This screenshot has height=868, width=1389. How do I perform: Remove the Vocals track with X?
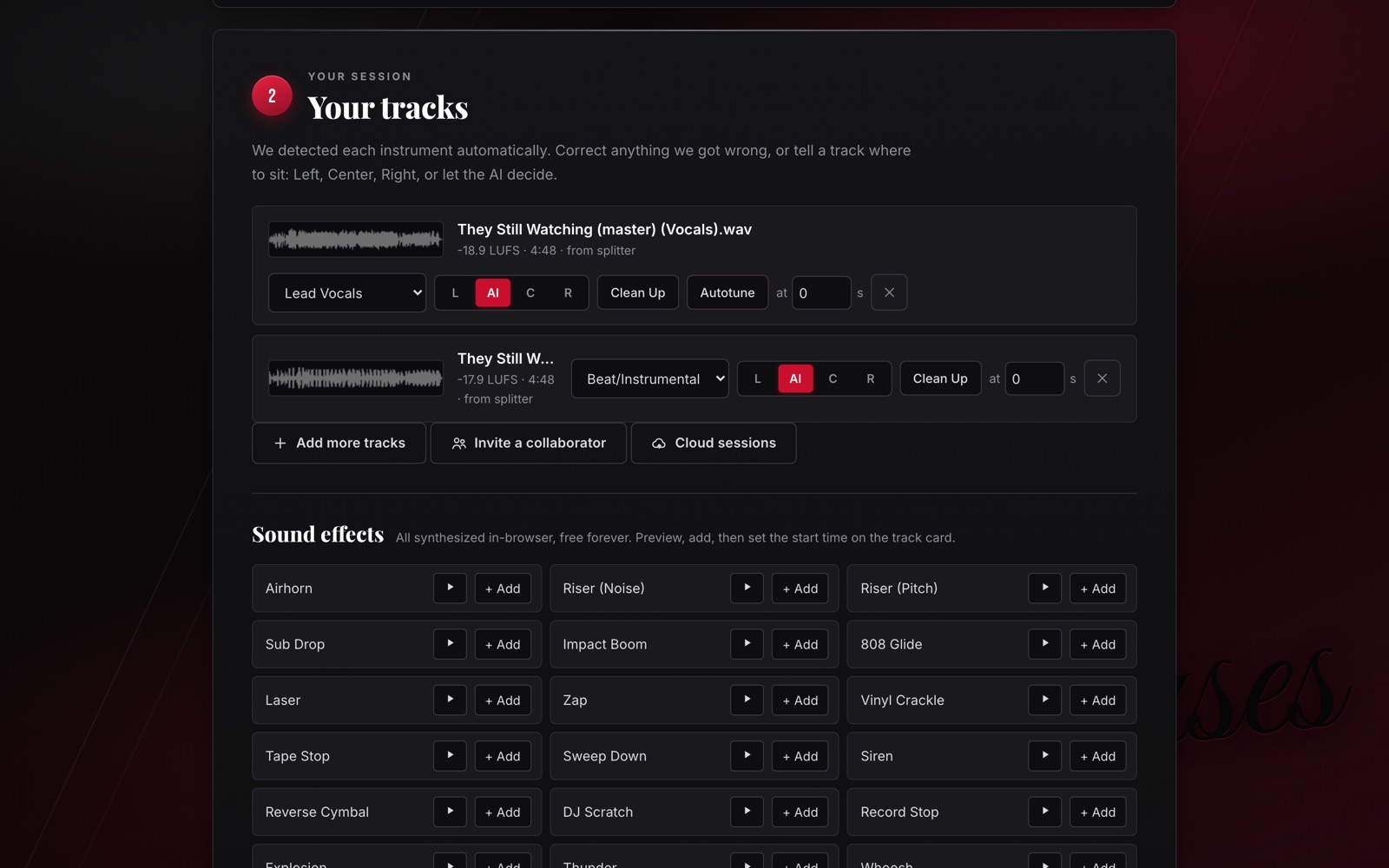(889, 293)
